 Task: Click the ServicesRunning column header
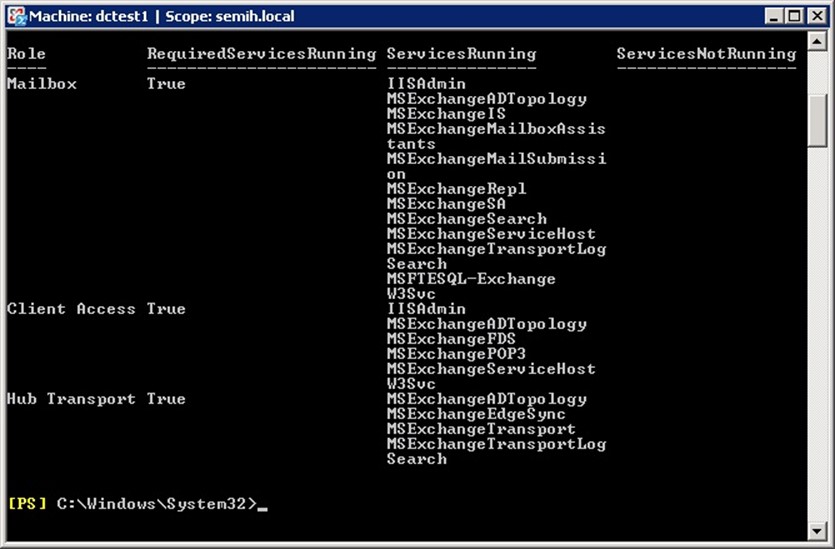tap(461, 54)
